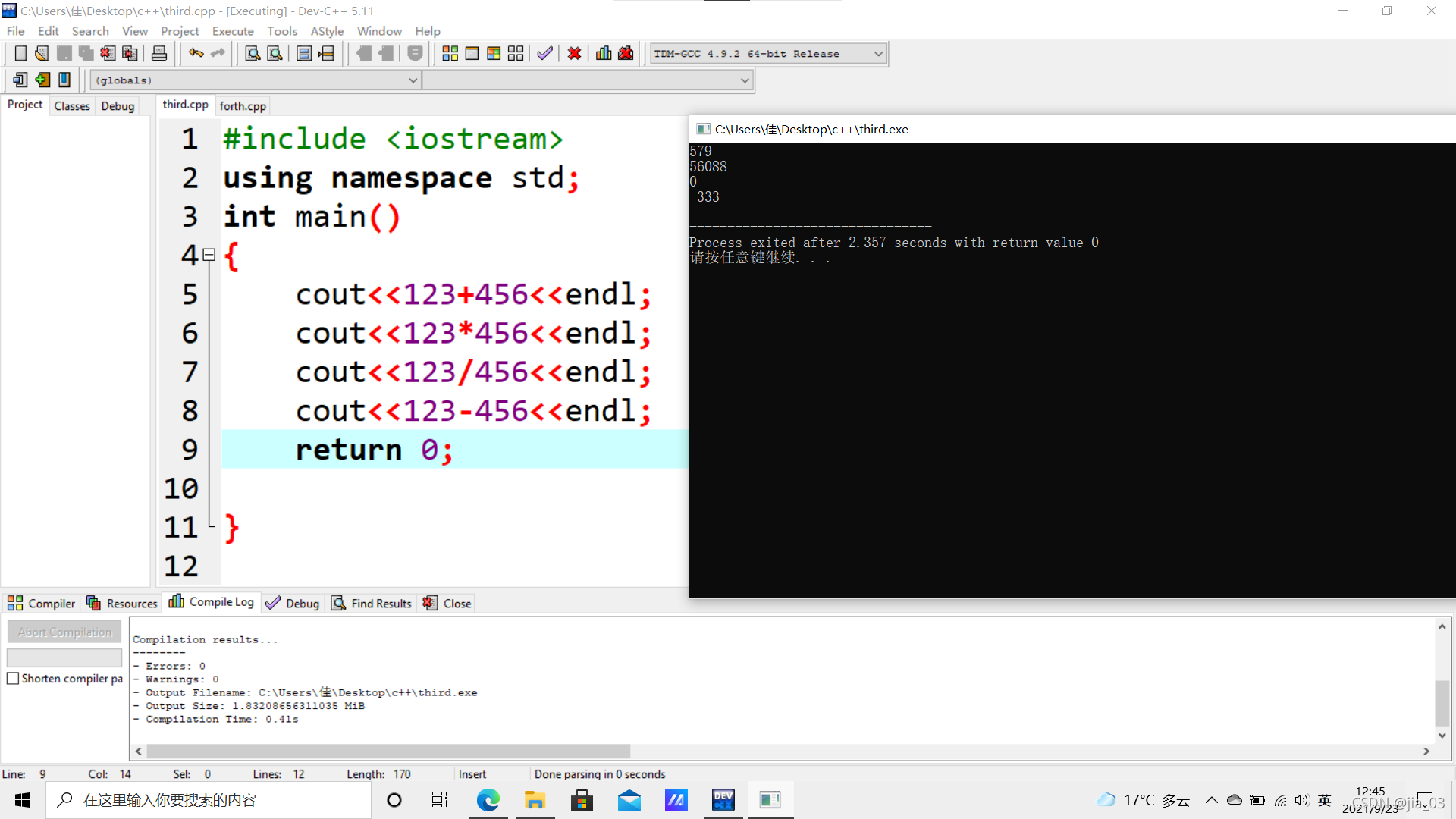Click the Close button in bottom panel
The height and width of the screenshot is (819, 1456).
pyautogui.click(x=448, y=603)
